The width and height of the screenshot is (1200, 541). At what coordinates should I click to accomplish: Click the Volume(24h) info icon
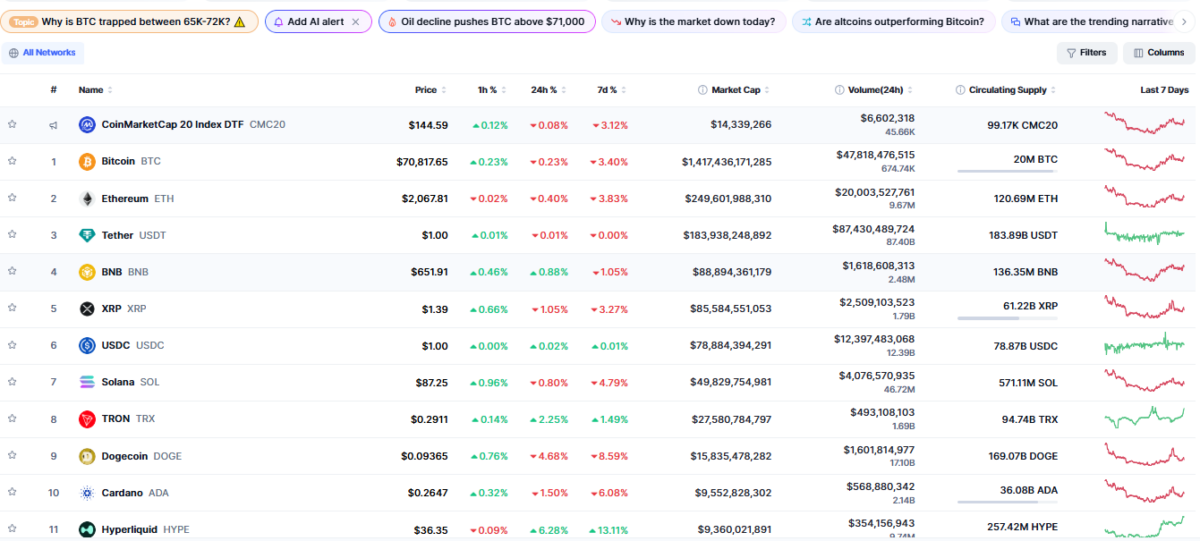coord(839,90)
